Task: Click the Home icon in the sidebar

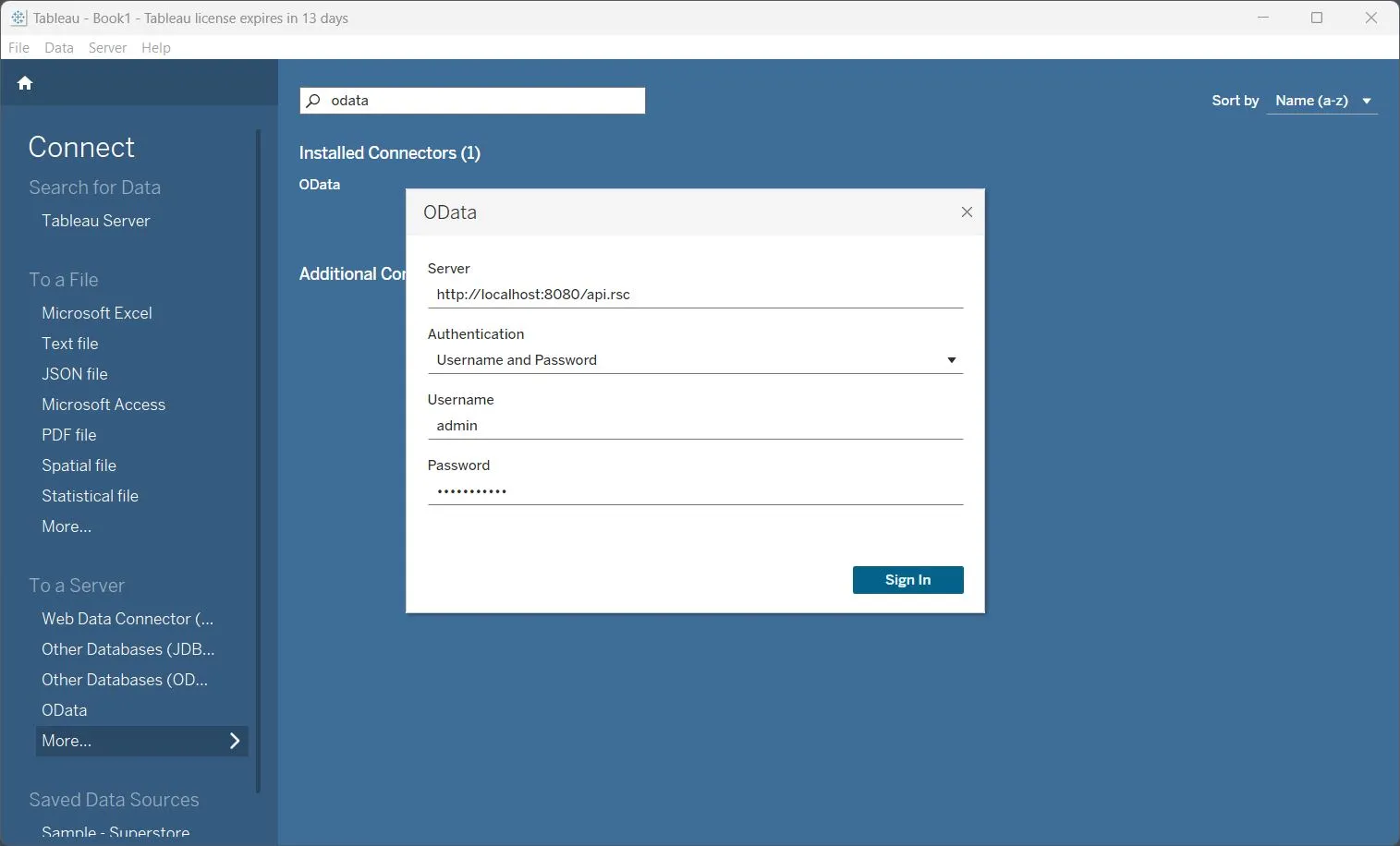Action: tap(25, 83)
